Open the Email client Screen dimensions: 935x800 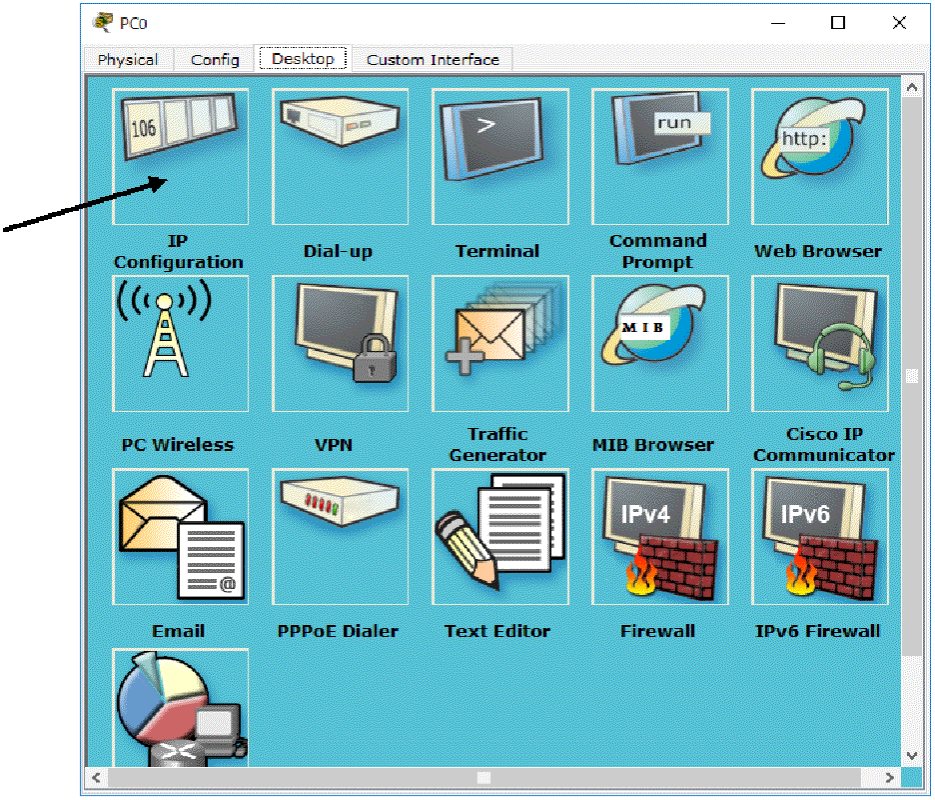pyautogui.click(x=180, y=537)
